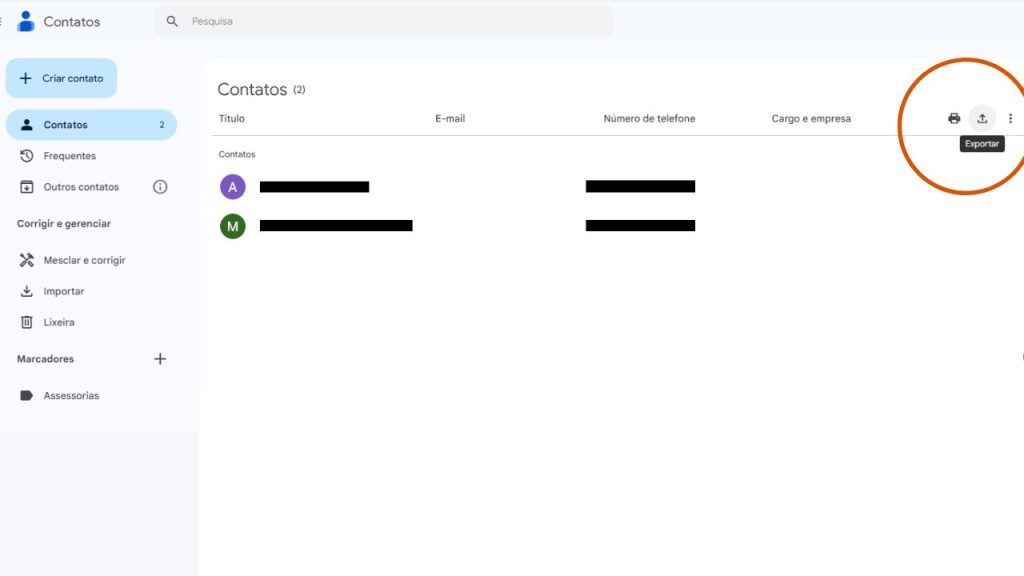
Task: Click the Mesclar e corrigir wrench icon
Action: pos(24,260)
